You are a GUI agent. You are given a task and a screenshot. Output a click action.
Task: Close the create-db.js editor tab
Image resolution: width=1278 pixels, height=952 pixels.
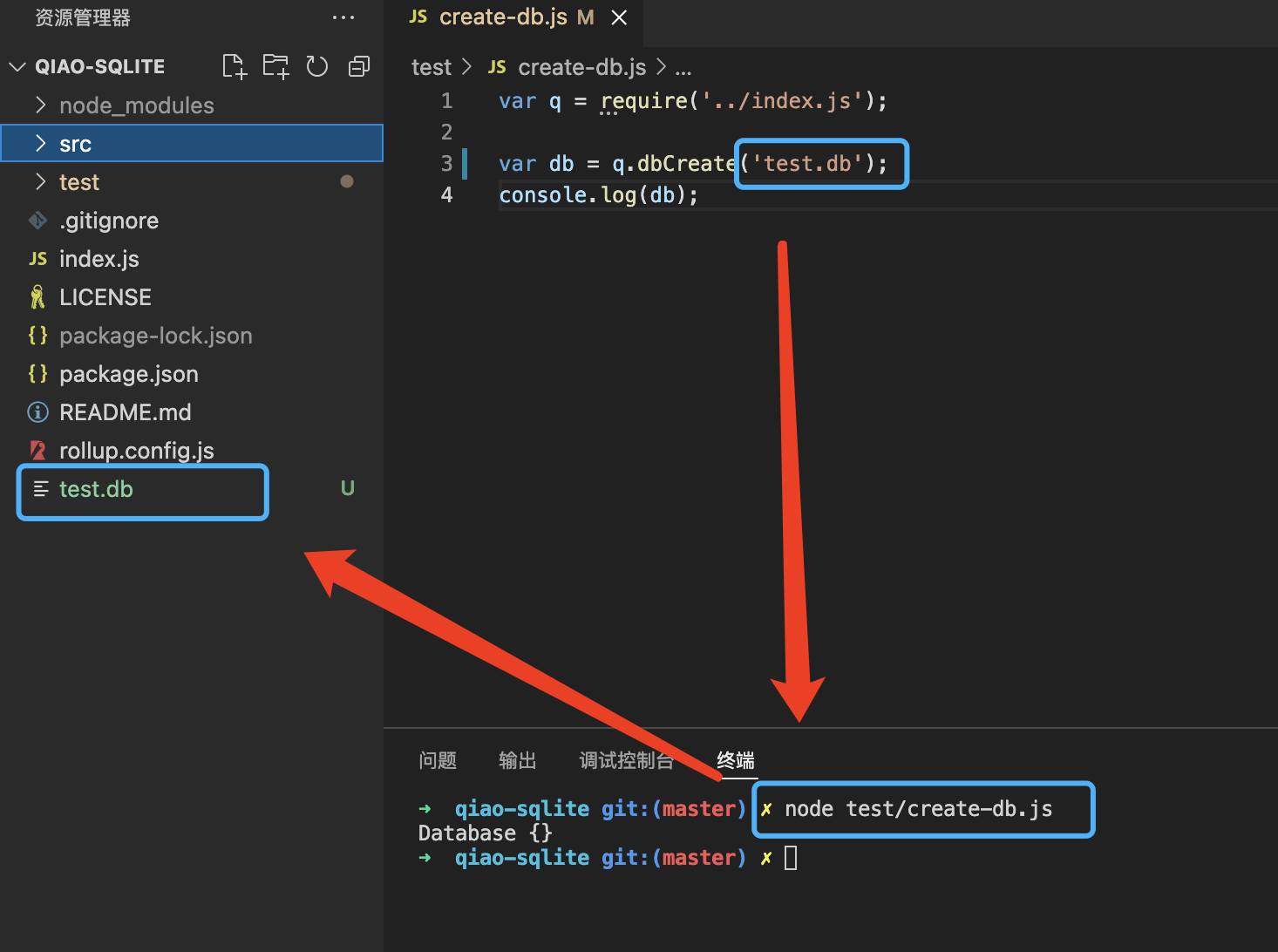click(619, 17)
